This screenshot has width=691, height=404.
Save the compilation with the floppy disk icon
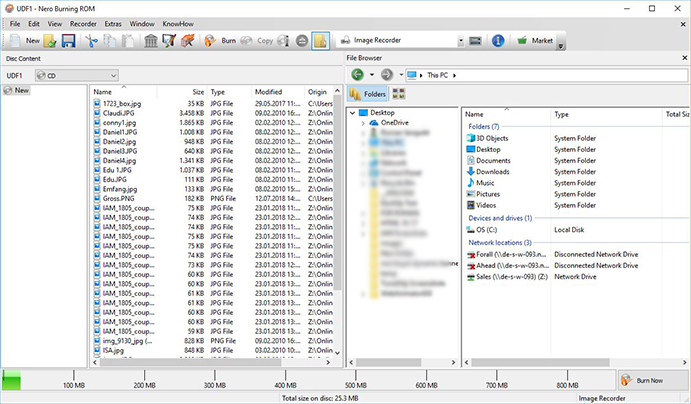(68, 41)
